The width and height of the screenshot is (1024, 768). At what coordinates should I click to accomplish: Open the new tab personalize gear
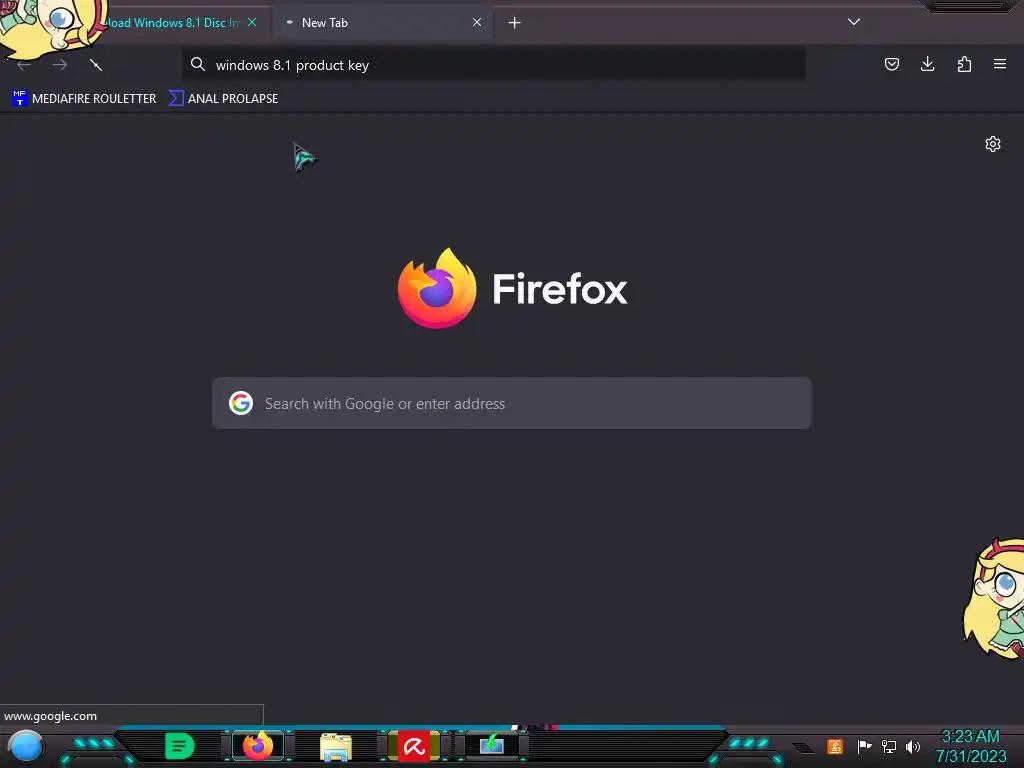993,144
